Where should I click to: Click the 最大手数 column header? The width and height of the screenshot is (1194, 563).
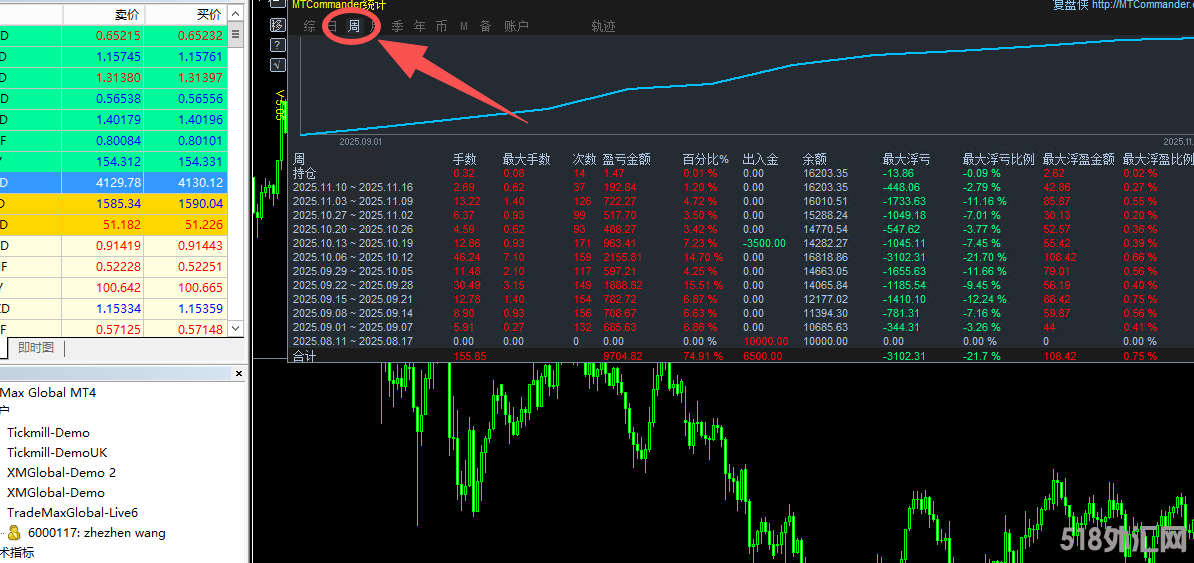coord(526,159)
